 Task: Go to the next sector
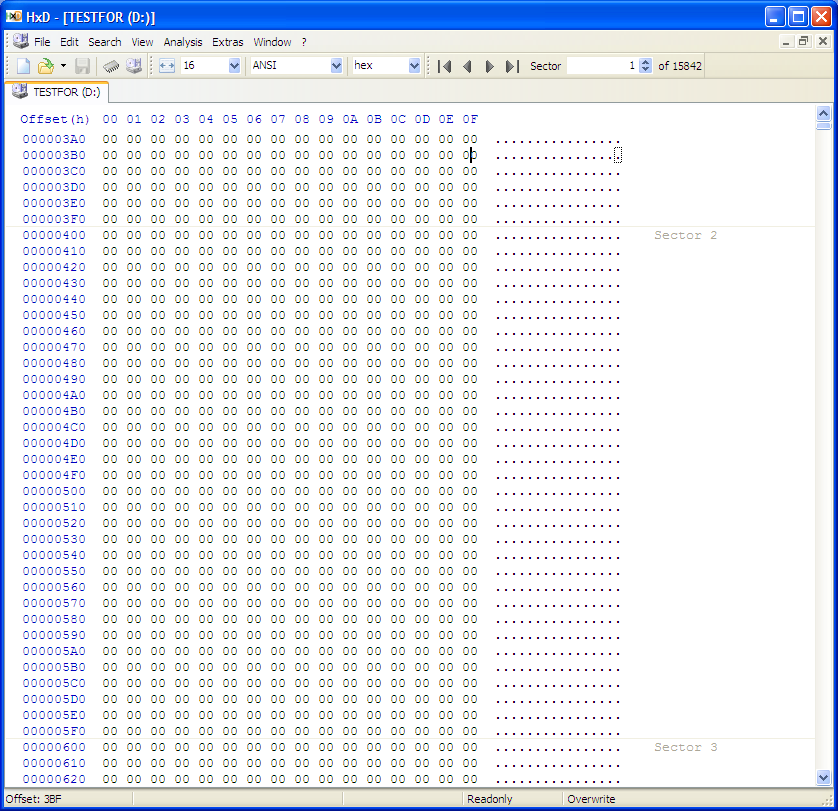click(x=489, y=66)
